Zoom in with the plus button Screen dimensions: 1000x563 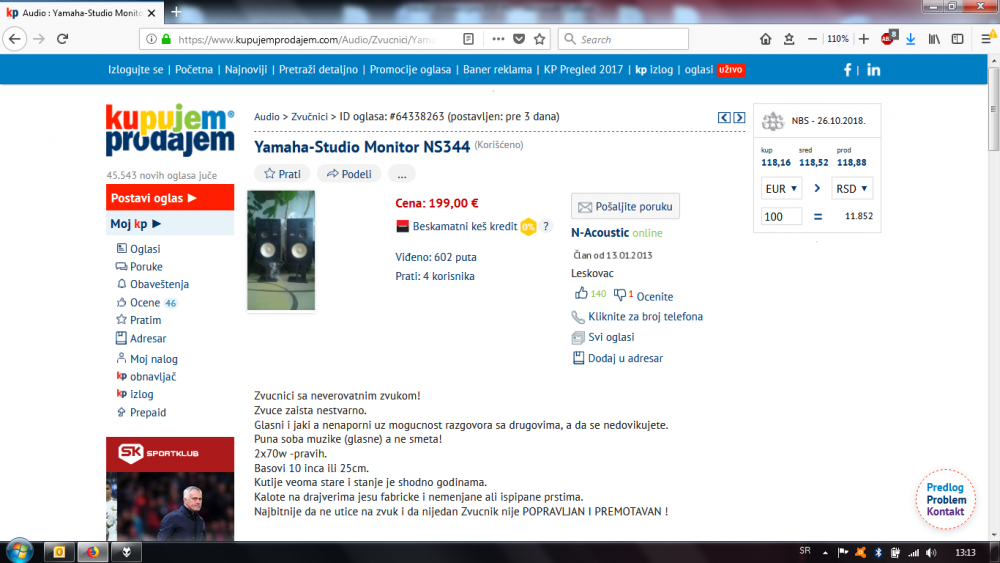point(864,39)
